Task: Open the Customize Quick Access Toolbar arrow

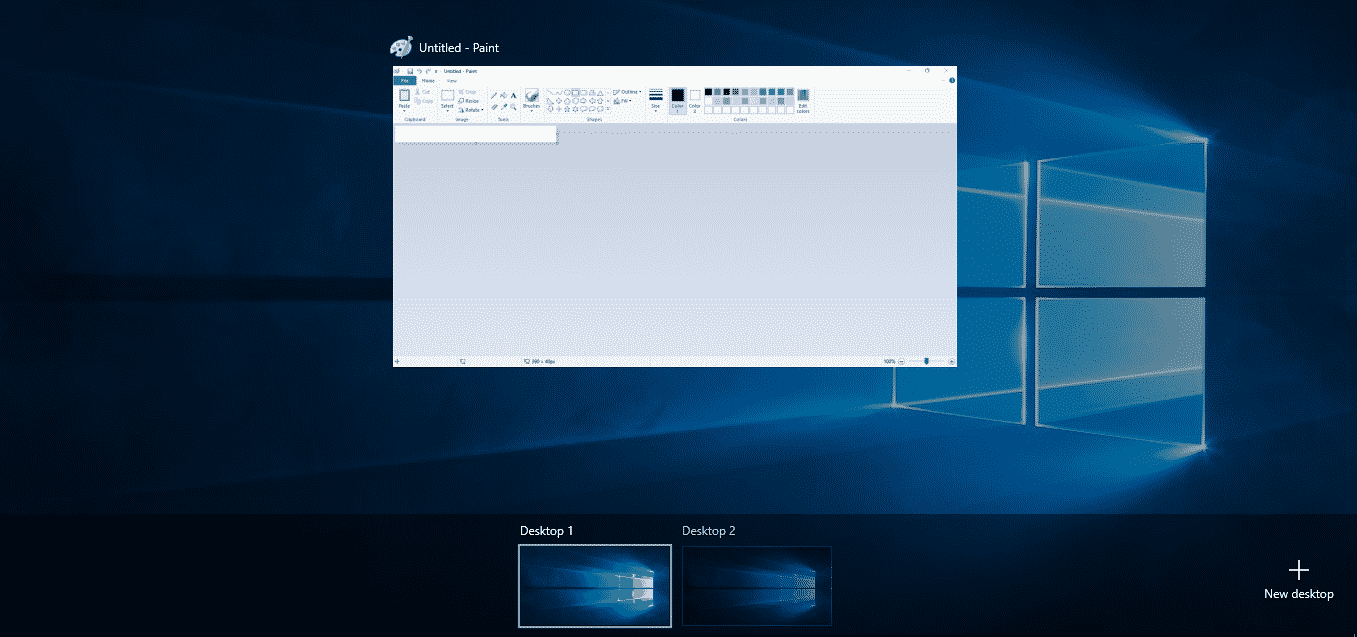Action: point(437,71)
